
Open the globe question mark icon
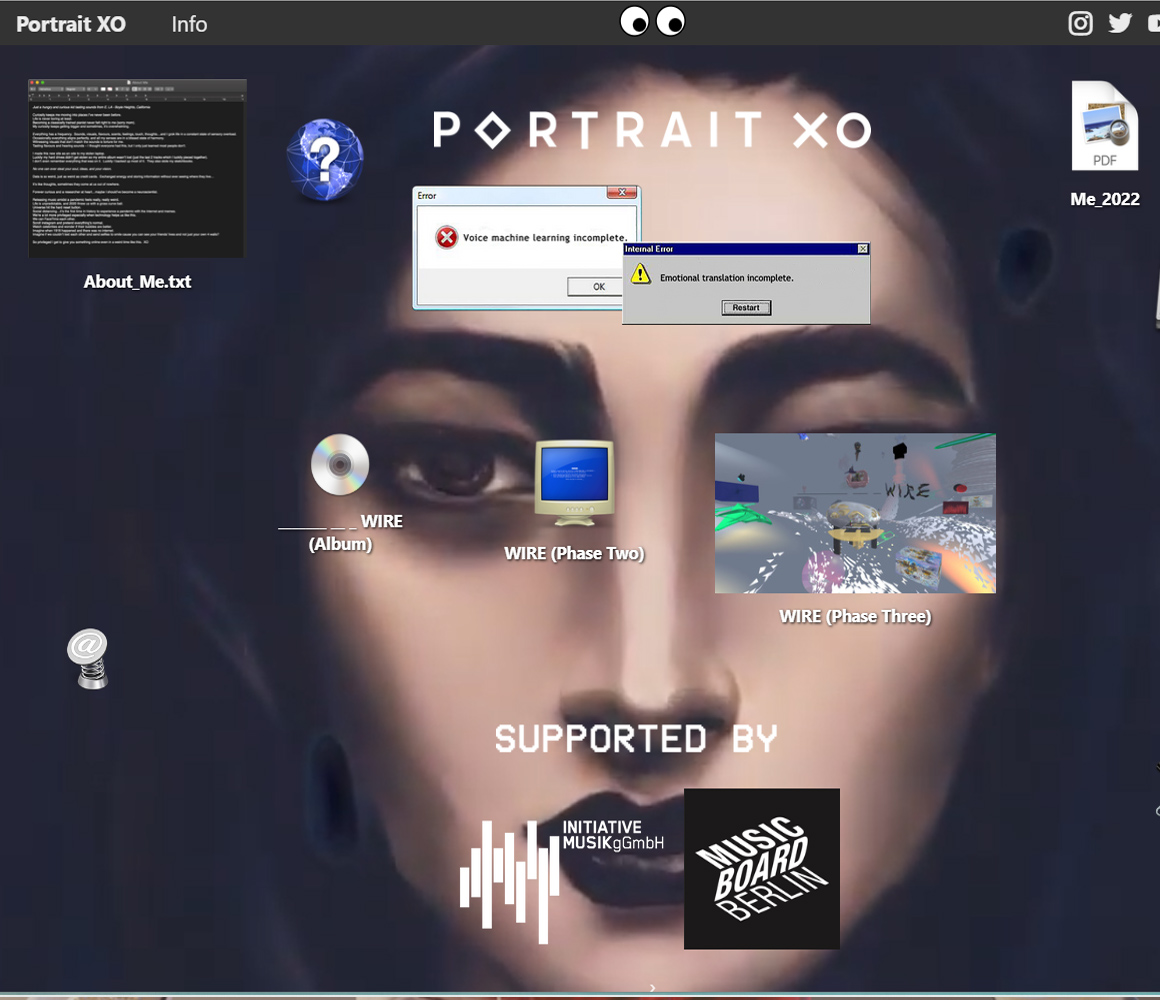pyautogui.click(x=325, y=160)
